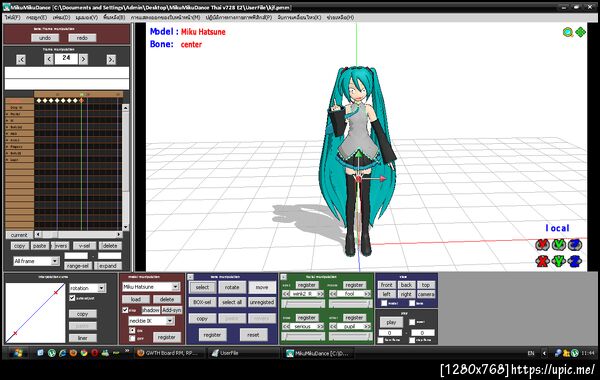
Task: Click the >> arrow beside pupil morph
Action: click(x=367, y=326)
